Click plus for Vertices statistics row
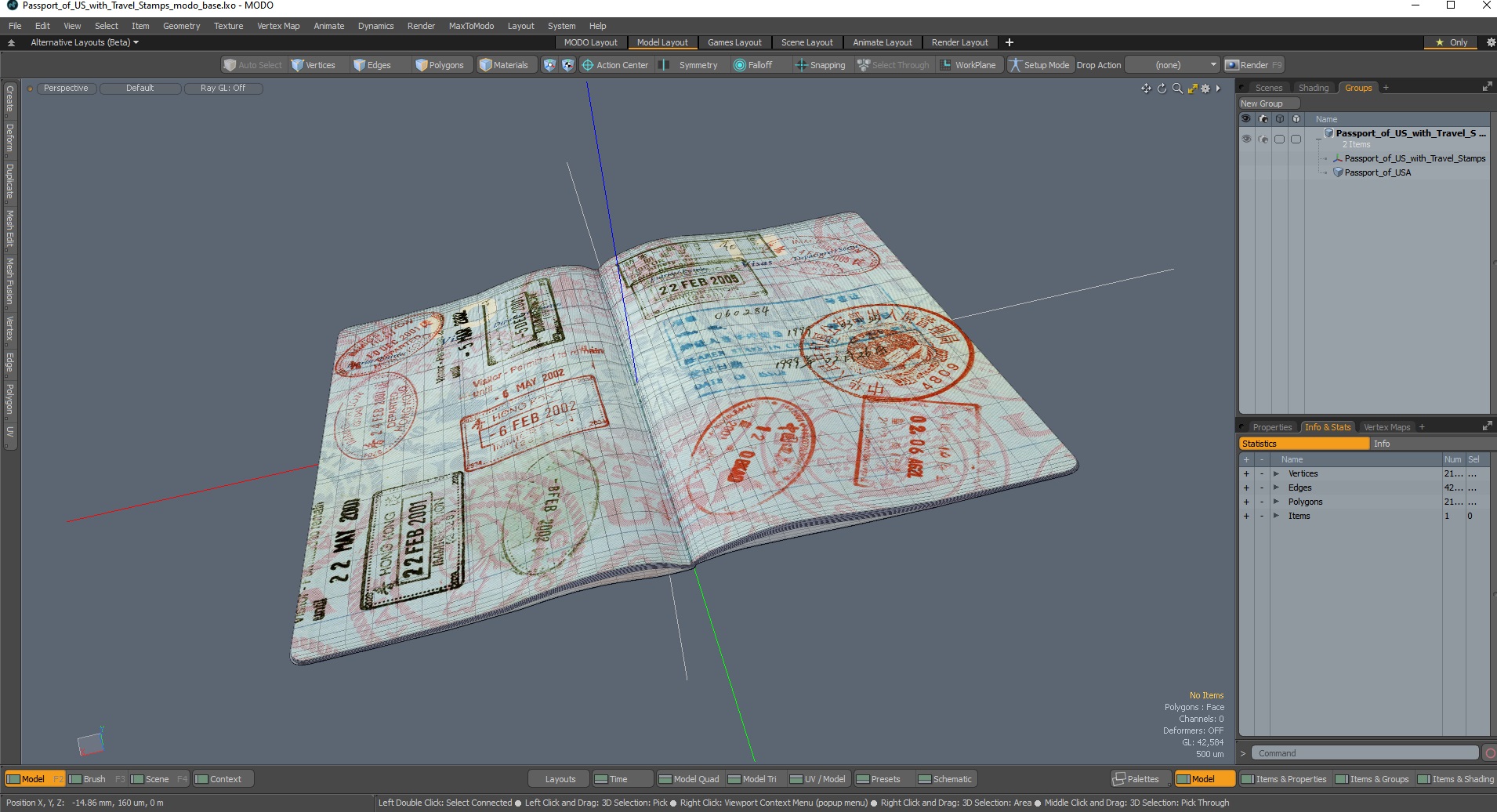 1246,473
